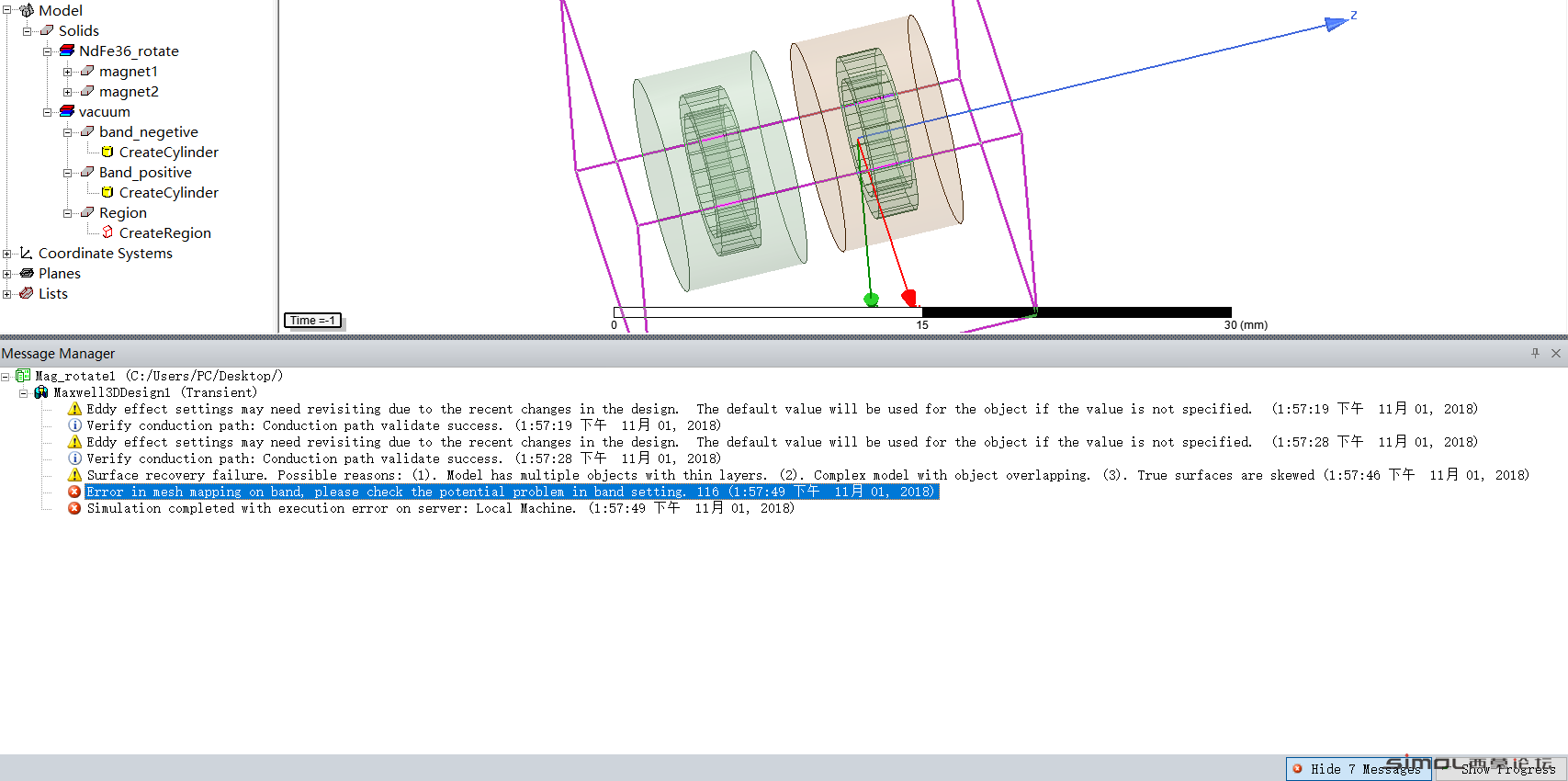Click the Time = -1 label
Viewport: 1568px width, 781px height.
[x=312, y=321]
